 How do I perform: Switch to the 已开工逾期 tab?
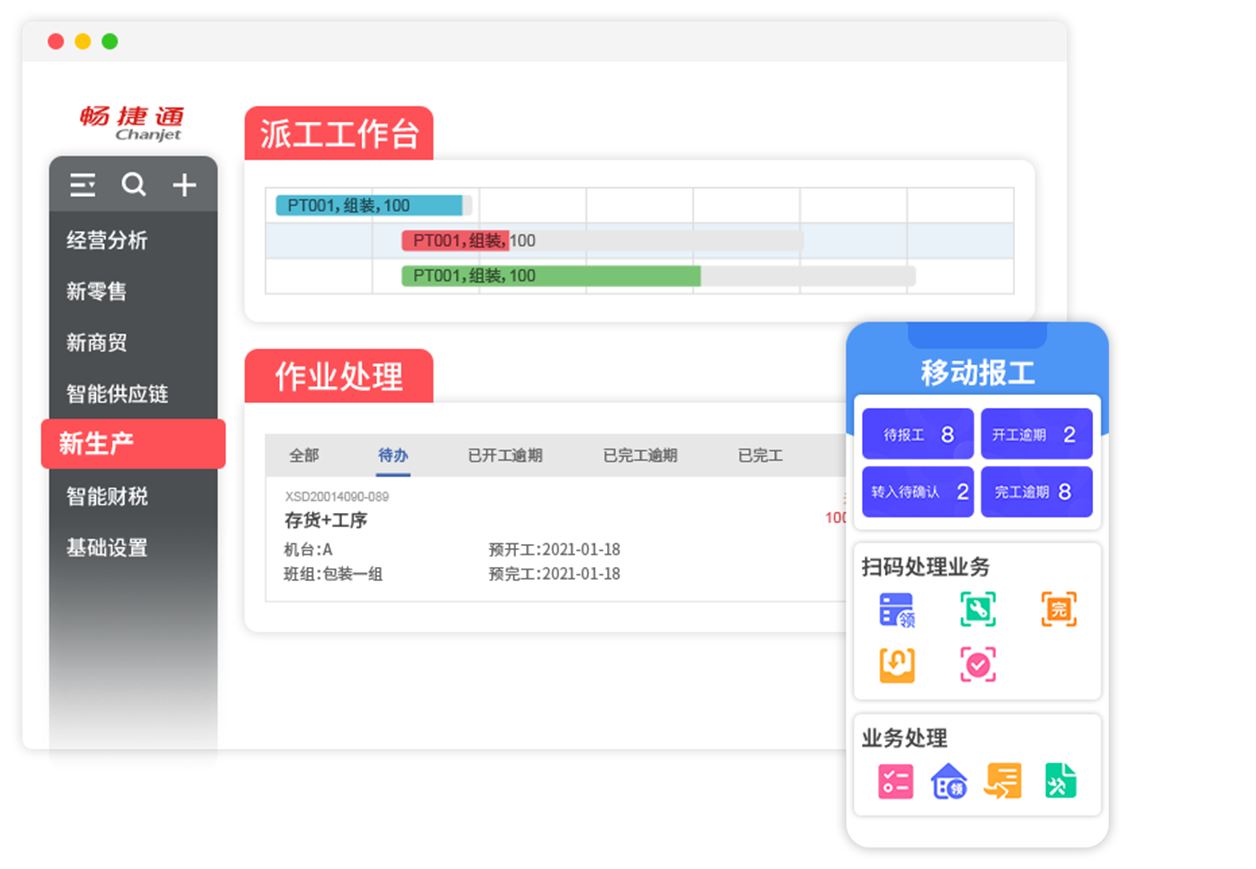click(505, 455)
